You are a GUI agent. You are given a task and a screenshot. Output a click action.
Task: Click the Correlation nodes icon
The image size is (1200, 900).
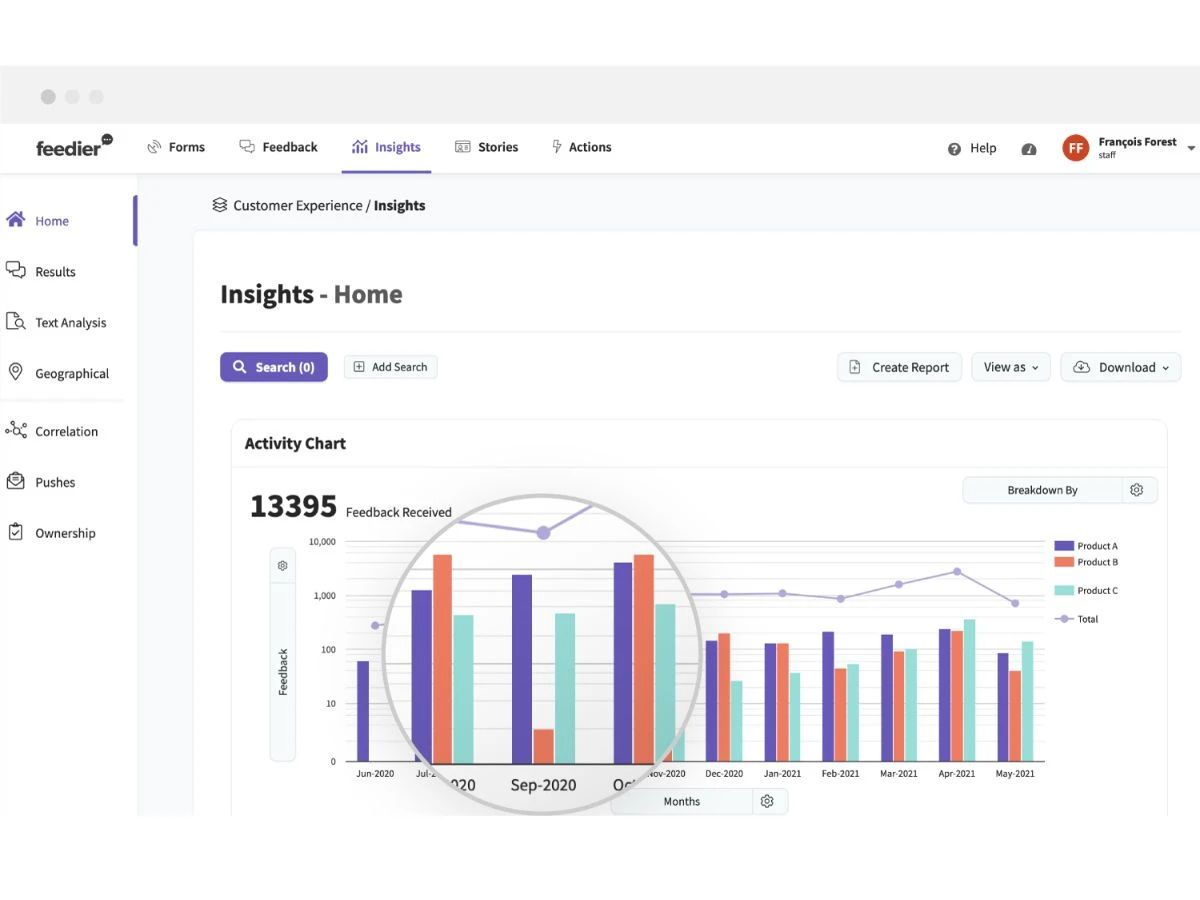16,430
